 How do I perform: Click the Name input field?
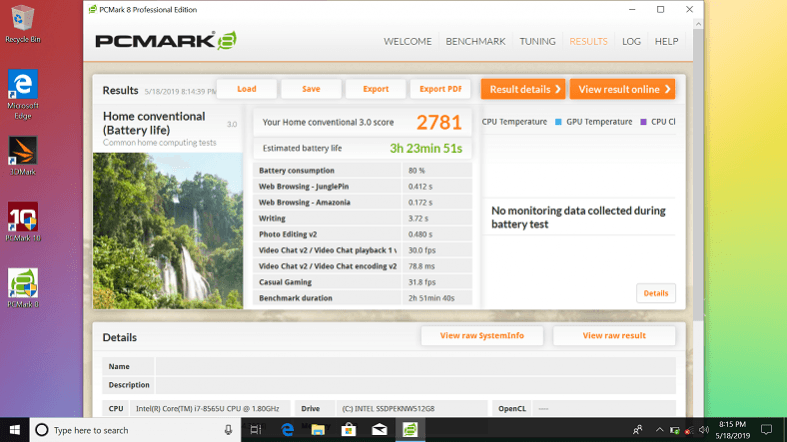416,367
